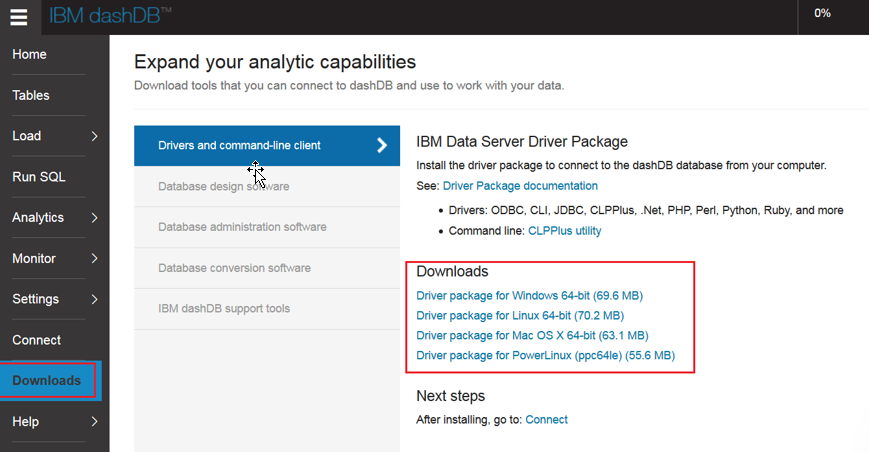Open the Help menu item

pos(25,422)
